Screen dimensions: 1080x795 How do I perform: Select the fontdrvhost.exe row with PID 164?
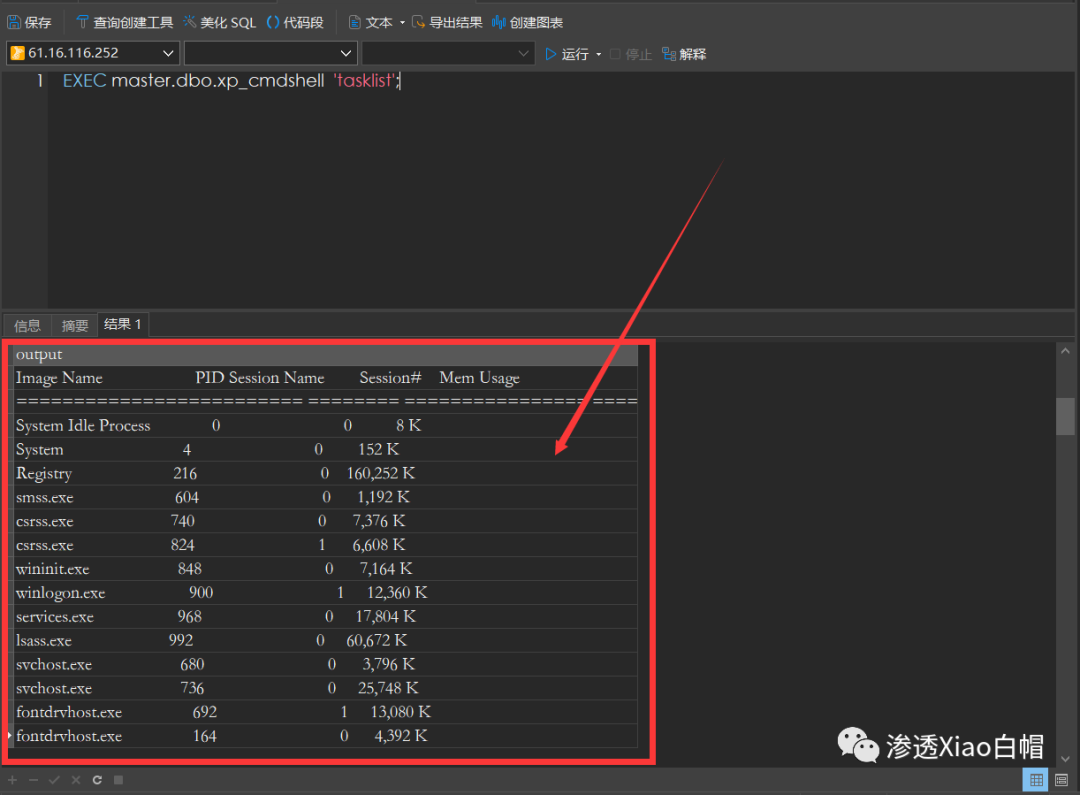(326, 736)
